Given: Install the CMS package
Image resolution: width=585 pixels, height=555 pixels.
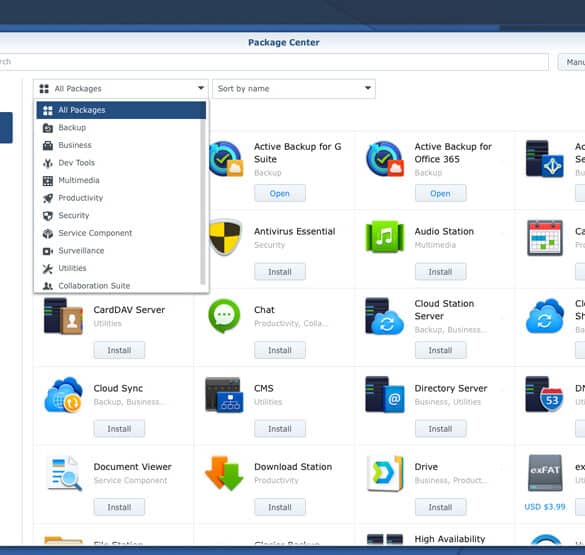Looking at the screenshot, I should pyautogui.click(x=280, y=429).
